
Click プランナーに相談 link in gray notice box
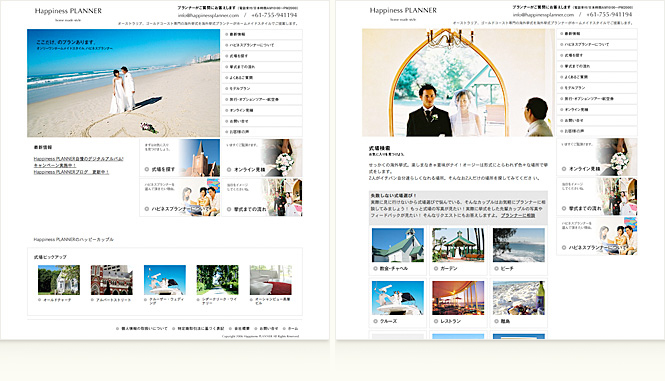pyautogui.click(x=518, y=216)
